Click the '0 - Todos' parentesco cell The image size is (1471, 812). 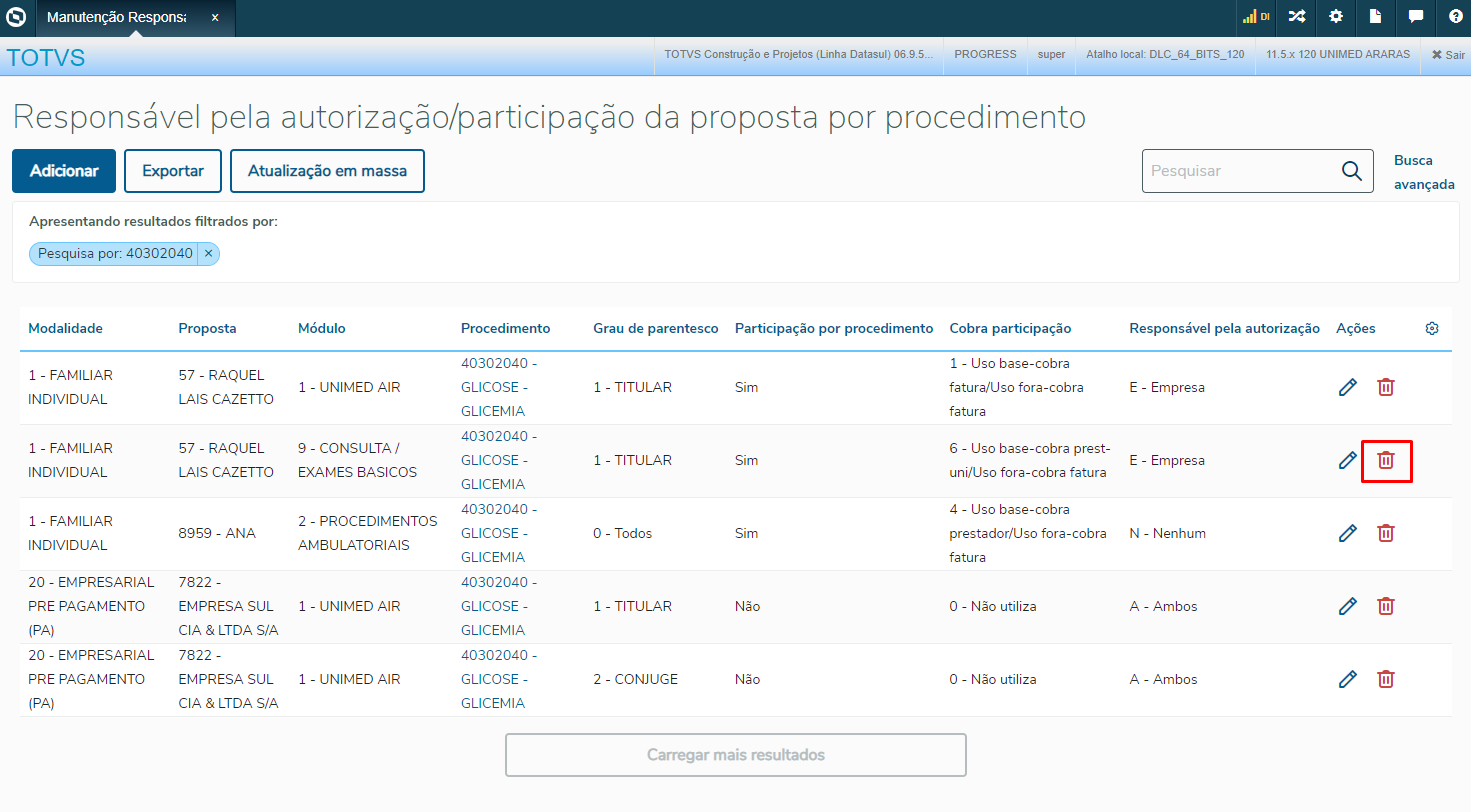(x=622, y=534)
